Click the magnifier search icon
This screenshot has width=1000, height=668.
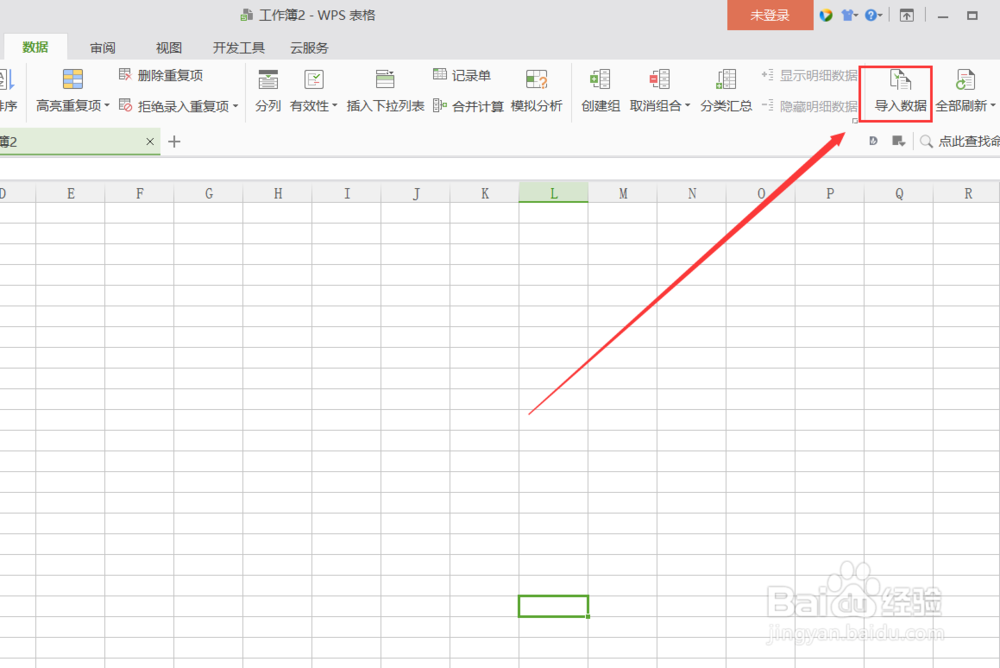tap(926, 142)
